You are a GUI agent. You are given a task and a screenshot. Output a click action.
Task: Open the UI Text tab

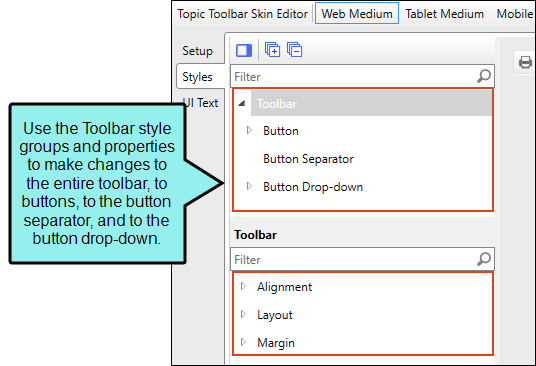[x=200, y=103]
